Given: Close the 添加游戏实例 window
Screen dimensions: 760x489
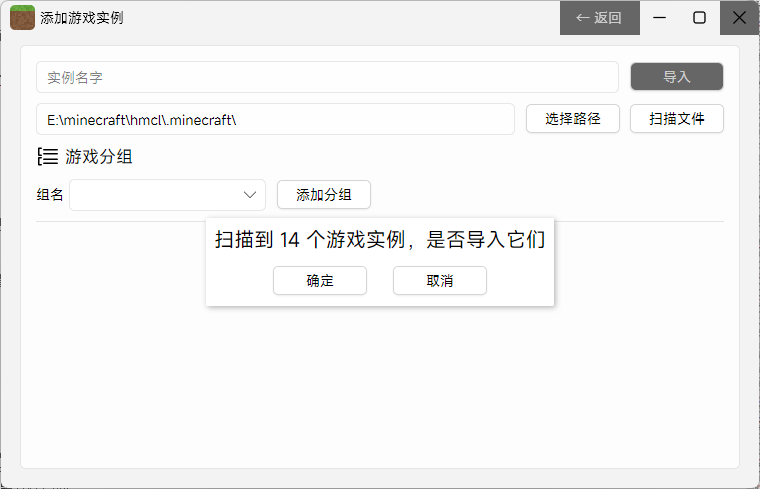Looking at the screenshot, I should (x=739, y=18).
